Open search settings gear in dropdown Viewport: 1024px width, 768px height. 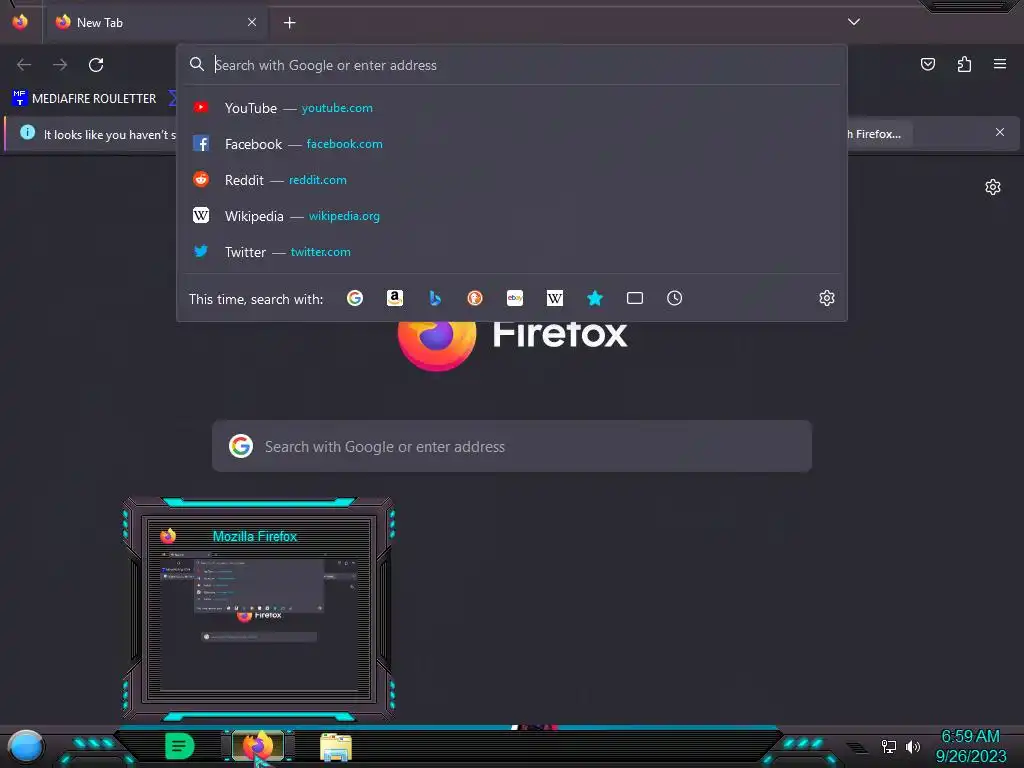827,298
